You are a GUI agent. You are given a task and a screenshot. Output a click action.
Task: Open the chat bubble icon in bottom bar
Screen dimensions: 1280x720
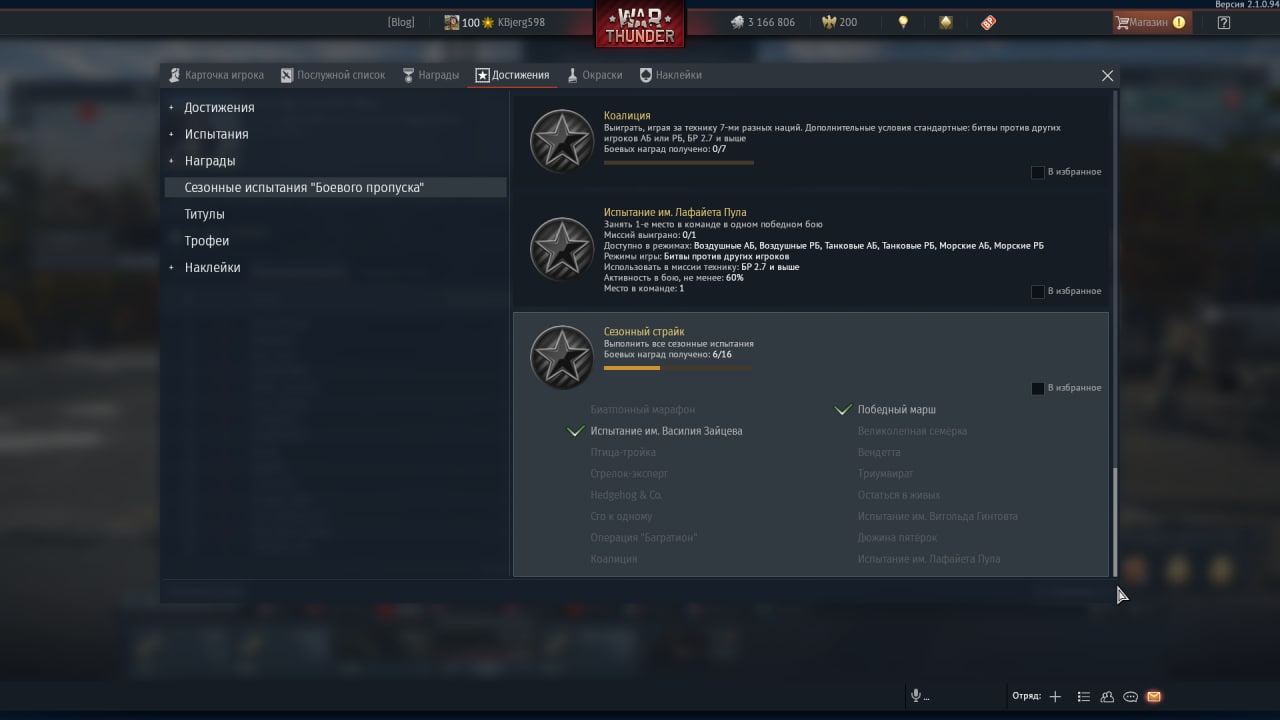pyautogui.click(x=1130, y=697)
